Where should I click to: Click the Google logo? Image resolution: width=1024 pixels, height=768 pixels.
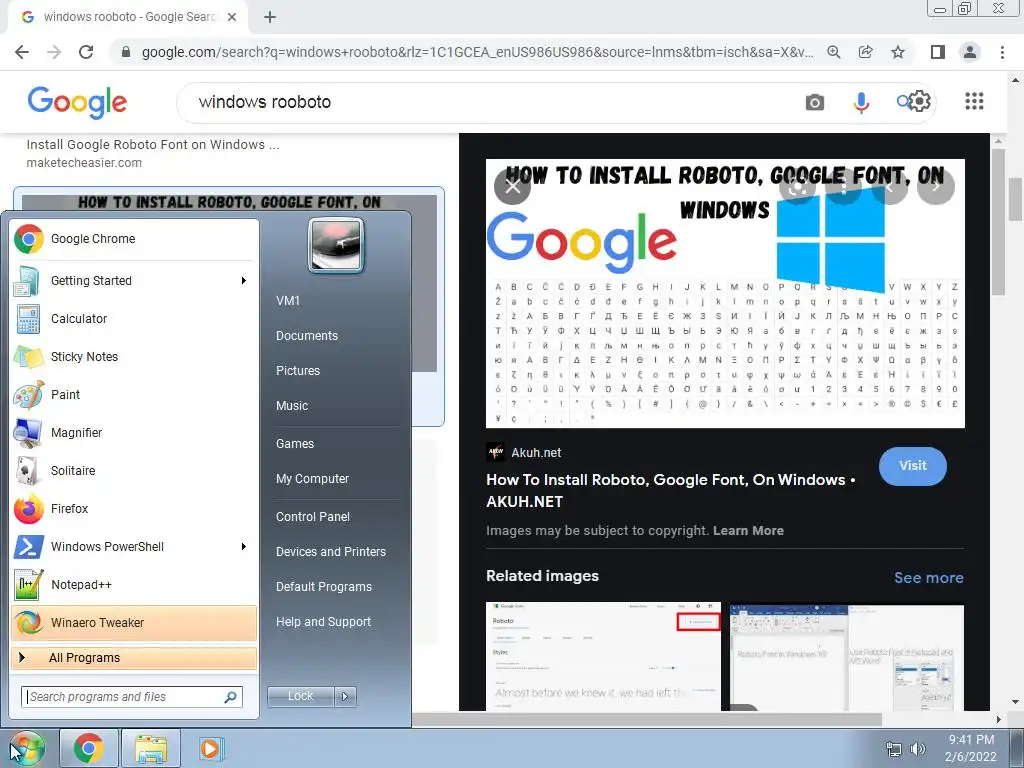point(77,103)
